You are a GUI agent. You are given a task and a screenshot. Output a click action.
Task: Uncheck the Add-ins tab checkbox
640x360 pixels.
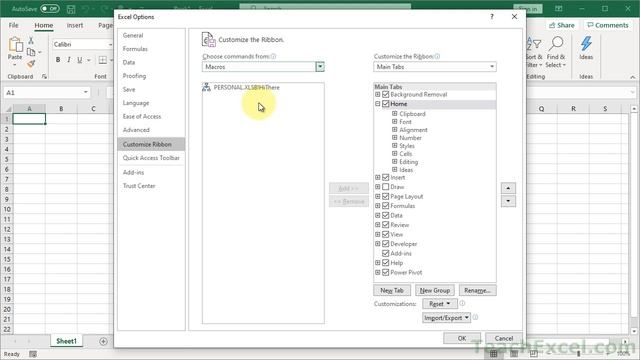386,253
